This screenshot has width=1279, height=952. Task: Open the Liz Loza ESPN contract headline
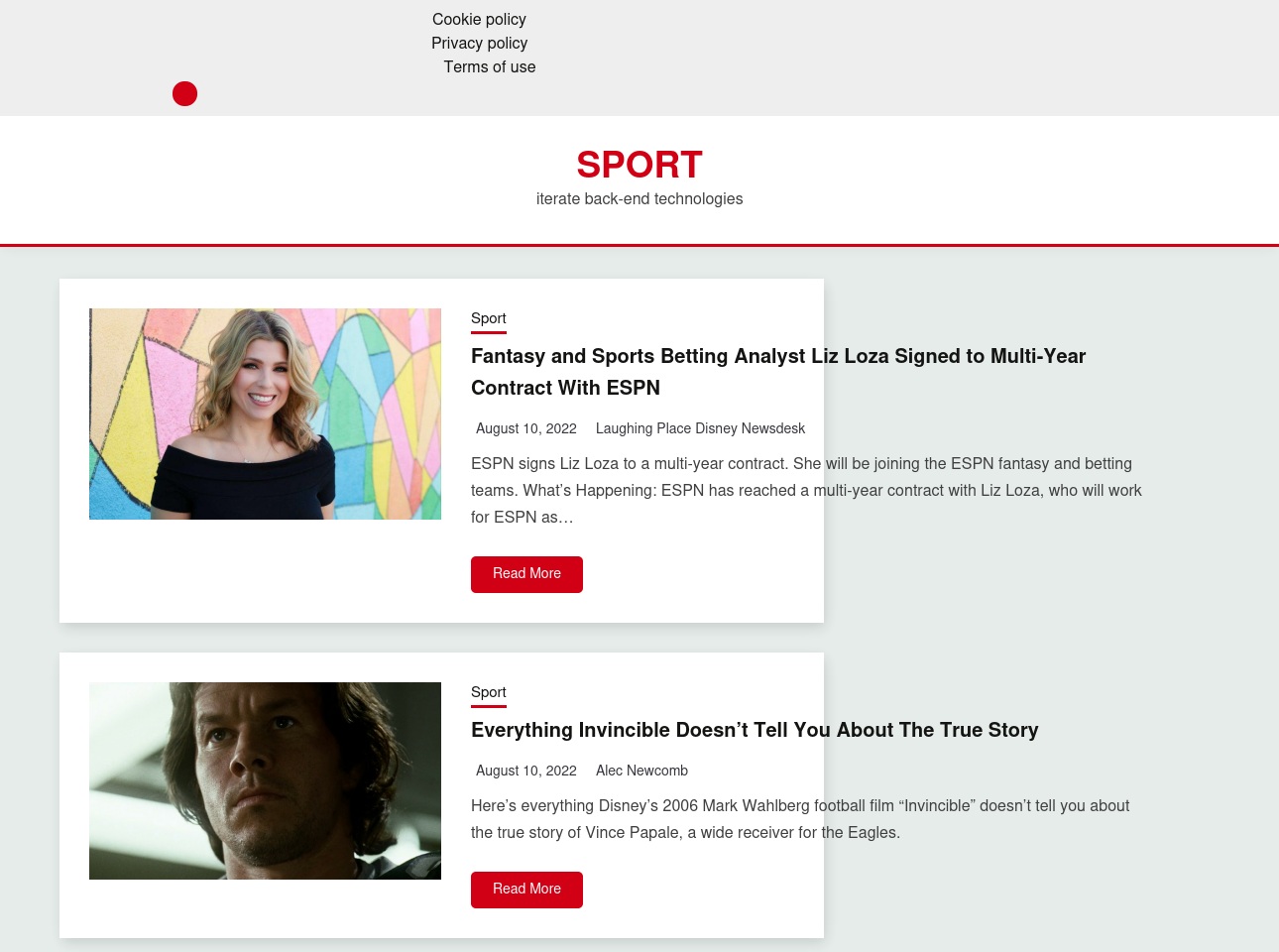778,372
